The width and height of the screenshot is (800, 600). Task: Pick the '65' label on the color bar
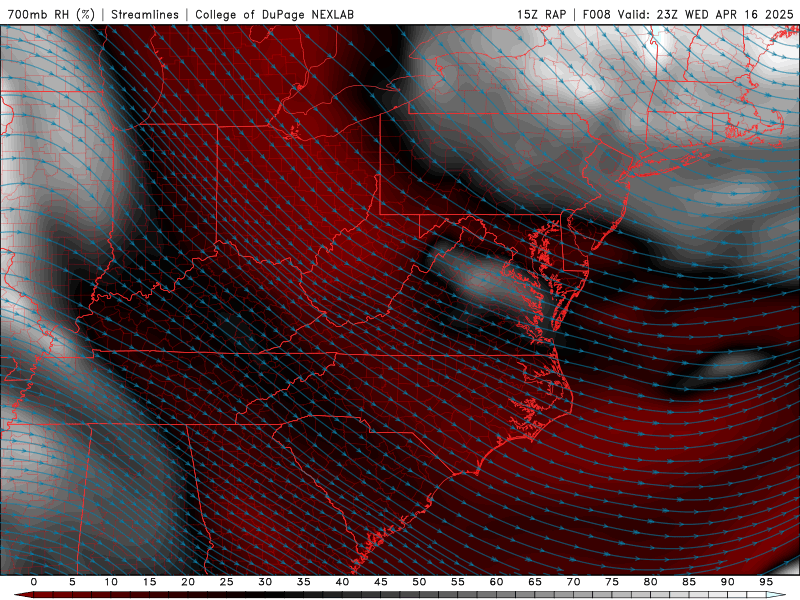click(535, 582)
